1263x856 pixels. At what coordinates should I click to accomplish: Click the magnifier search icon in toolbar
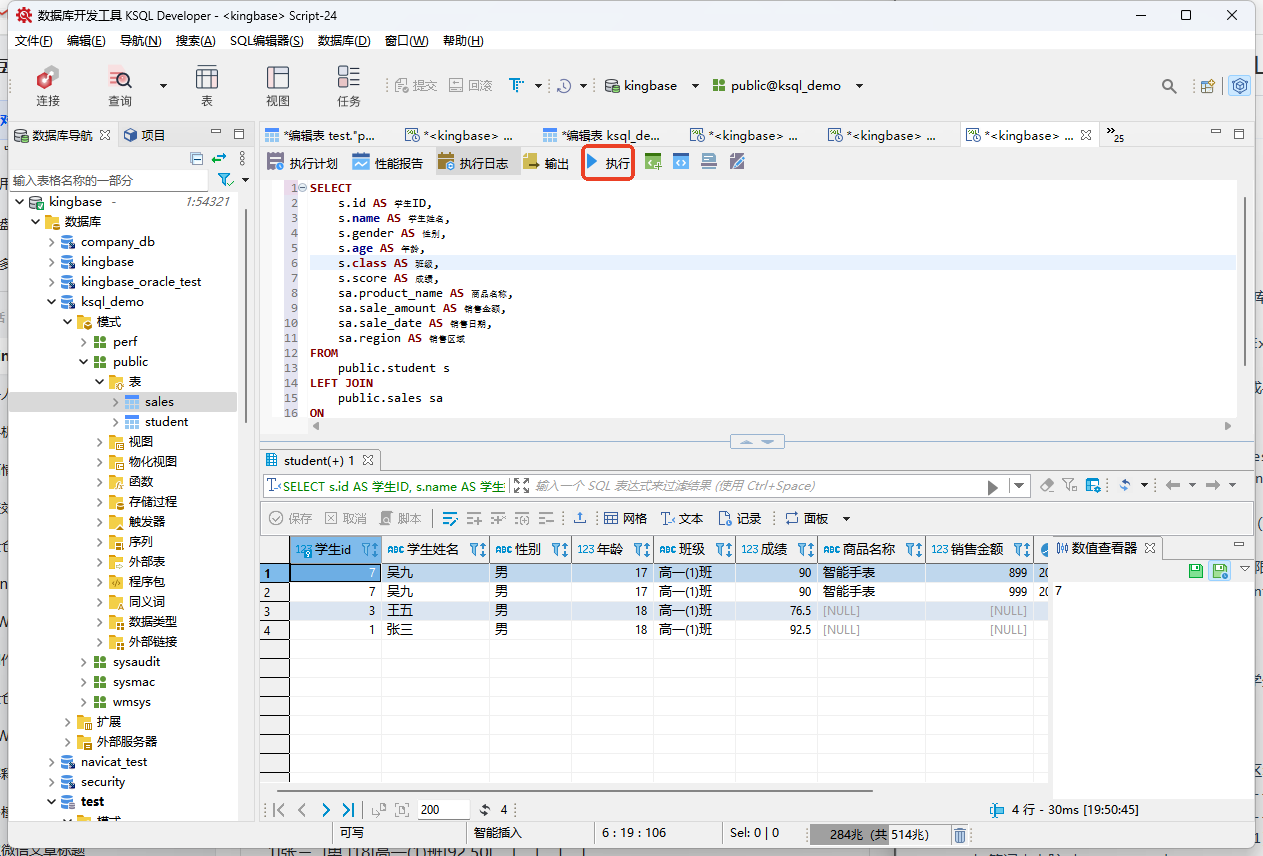click(1169, 86)
